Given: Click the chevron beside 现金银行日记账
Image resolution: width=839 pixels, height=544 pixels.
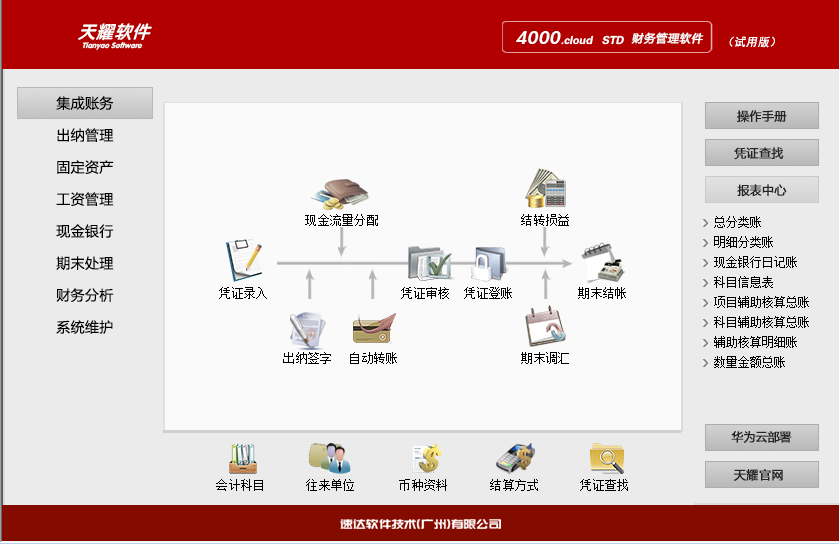Looking at the screenshot, I should click(x=705, y=263).
